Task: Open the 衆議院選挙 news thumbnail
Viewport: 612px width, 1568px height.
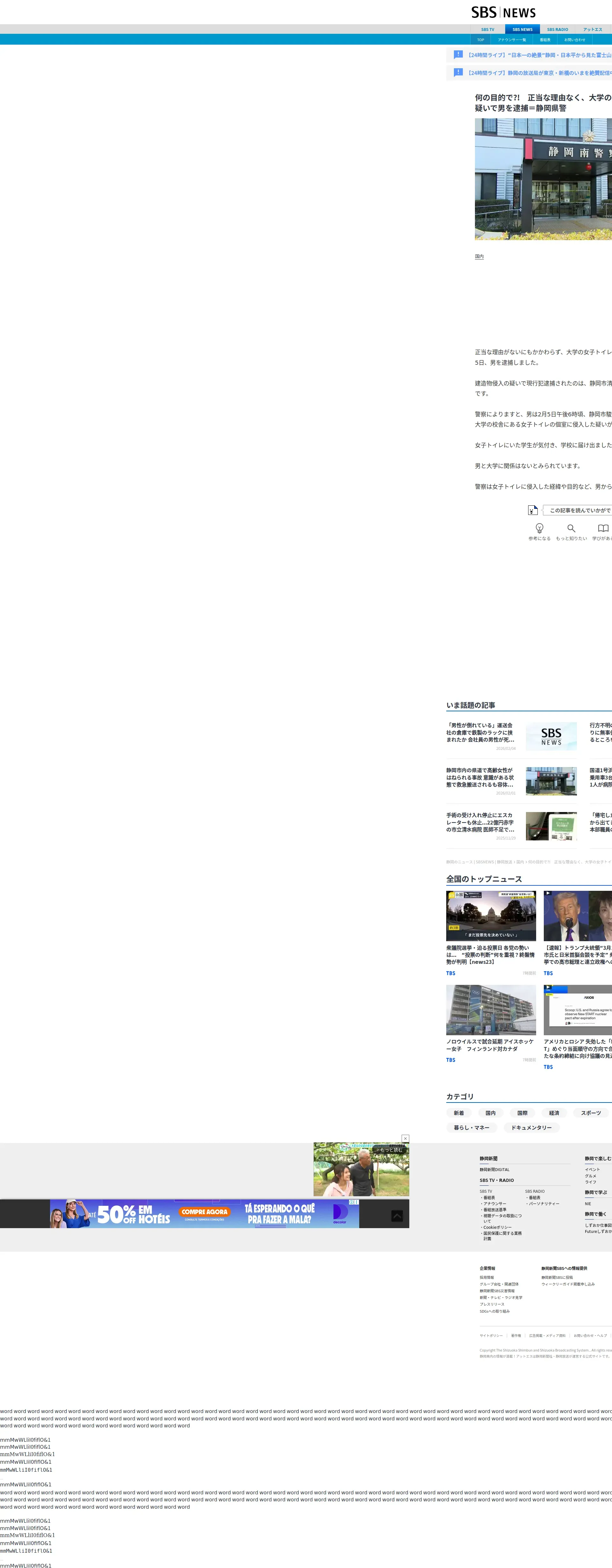Action: click(491, 915)
